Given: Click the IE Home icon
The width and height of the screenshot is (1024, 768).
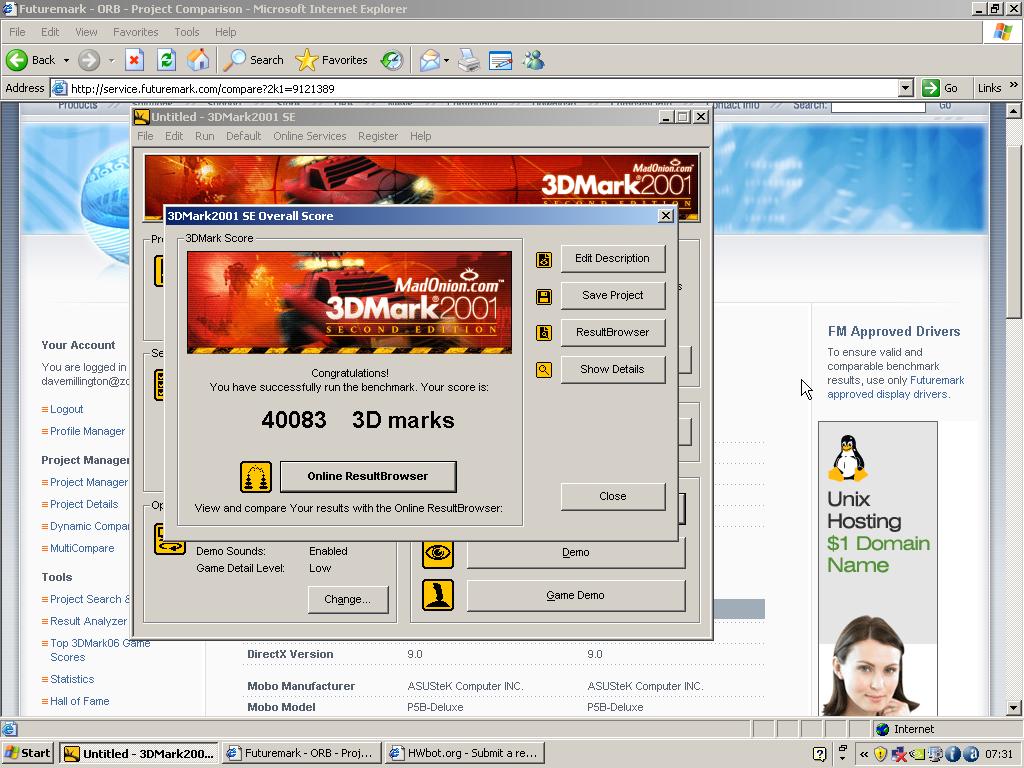Looking at the screenshot, I should click(198, 60).
